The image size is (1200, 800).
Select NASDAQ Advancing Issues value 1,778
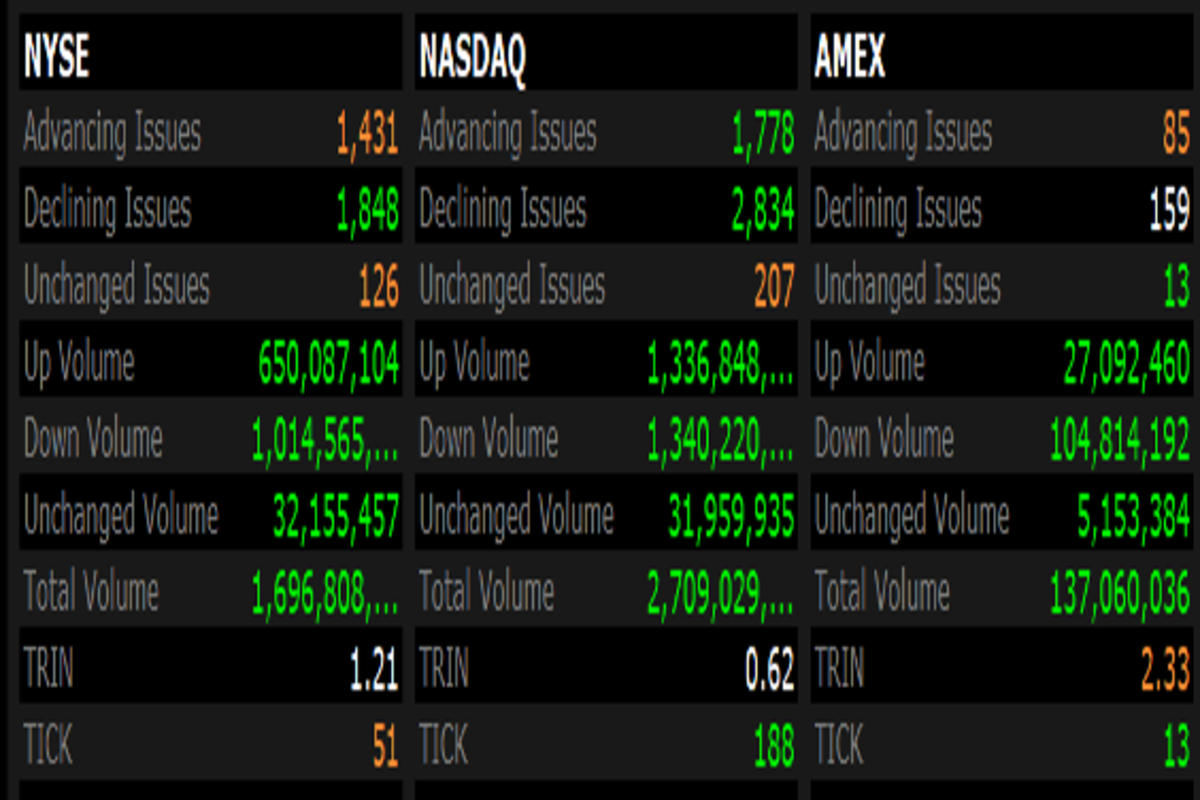[x=763, y=134]
